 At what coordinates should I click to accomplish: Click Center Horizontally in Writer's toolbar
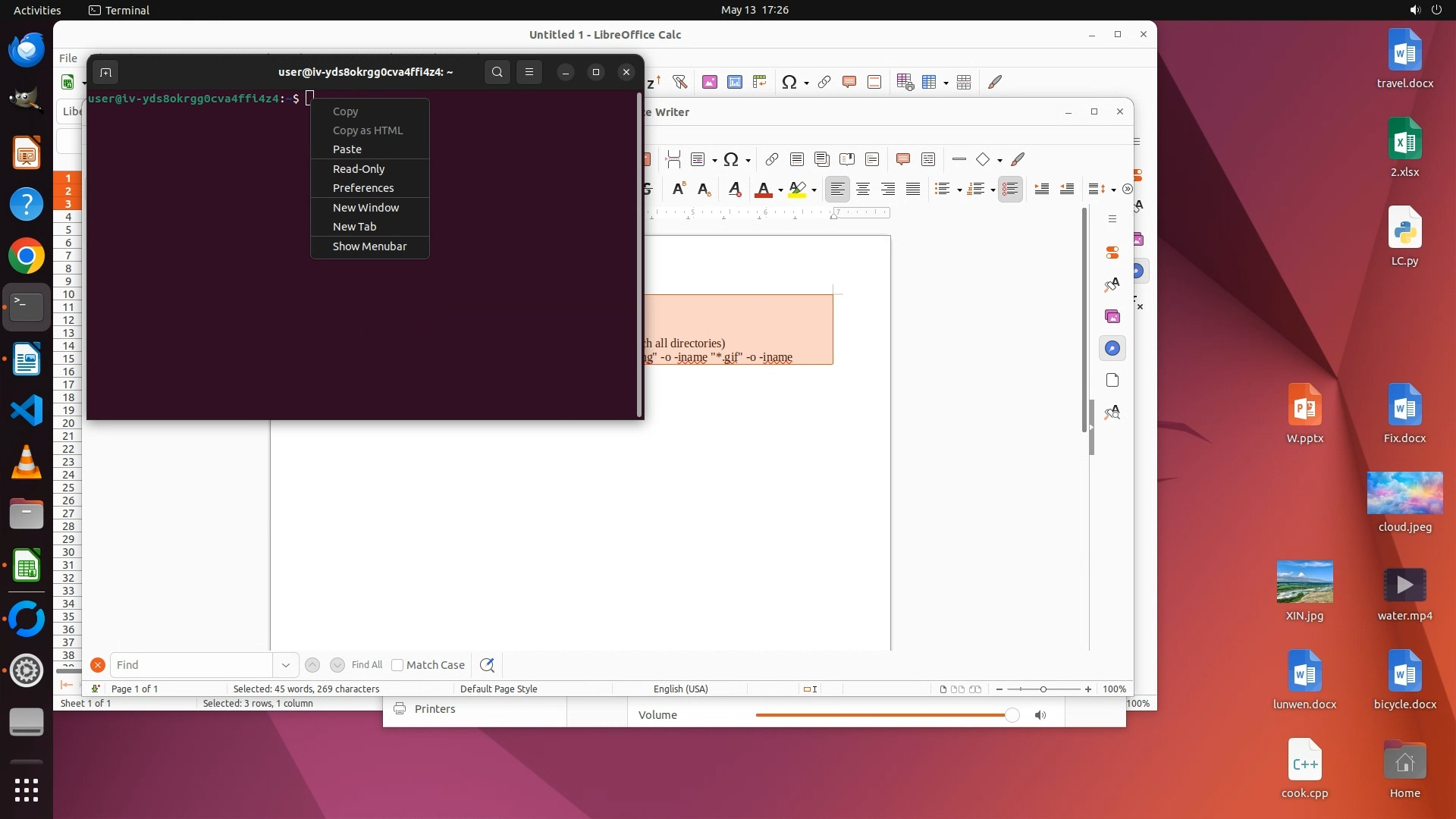coord(863,190)
